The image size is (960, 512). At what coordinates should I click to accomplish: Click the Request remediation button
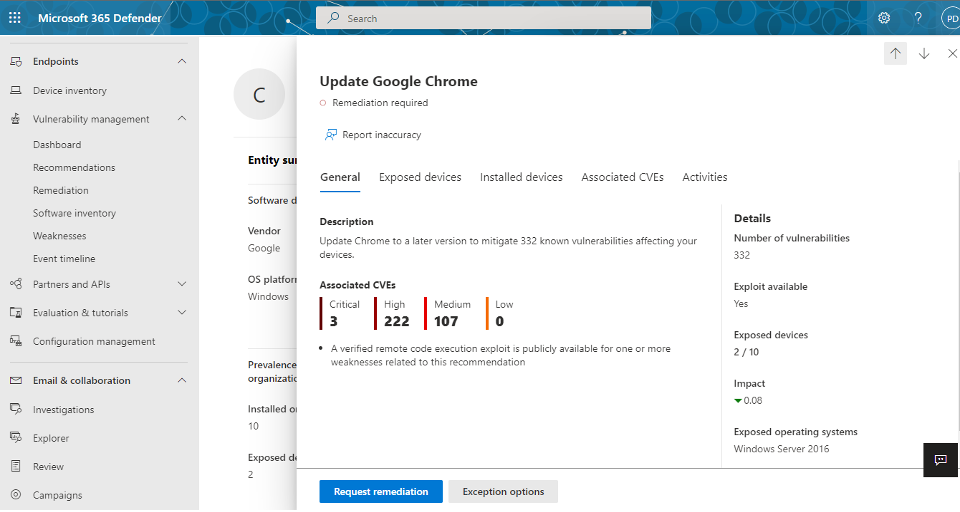point(381,492)
